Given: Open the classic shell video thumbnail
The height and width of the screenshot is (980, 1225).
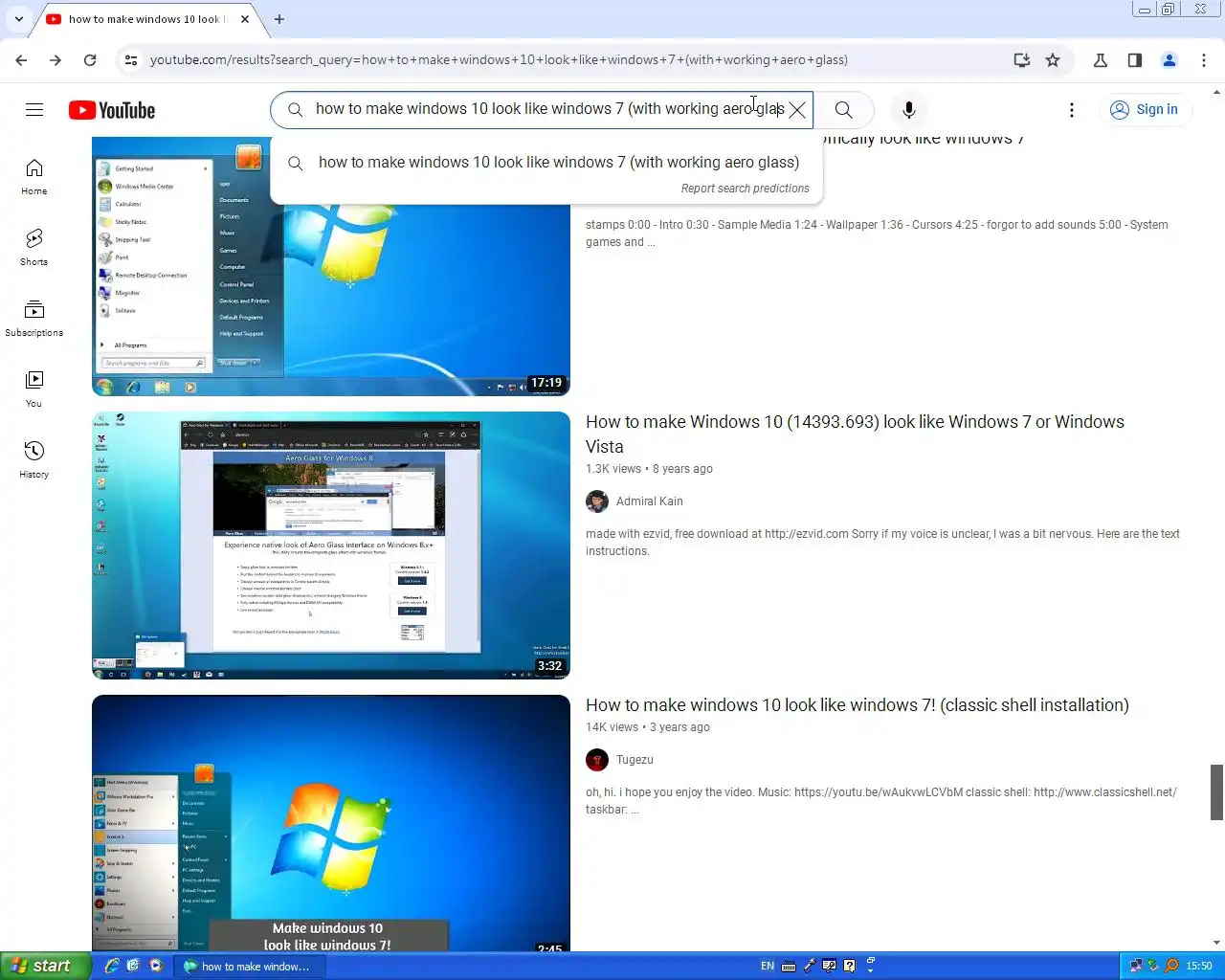Looking at the screenshot, I should (x=331, y=823).
